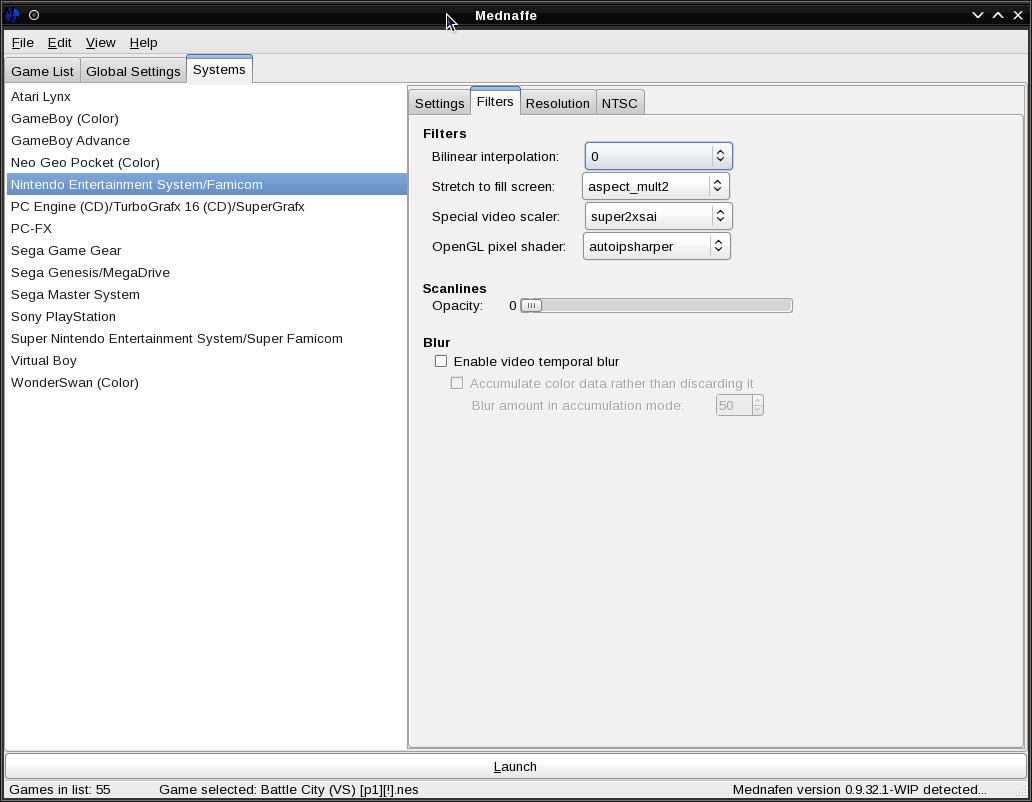The height and width of the screenshot is (802, 1032).
Task: Open the File menu
Action: point(22,43)
